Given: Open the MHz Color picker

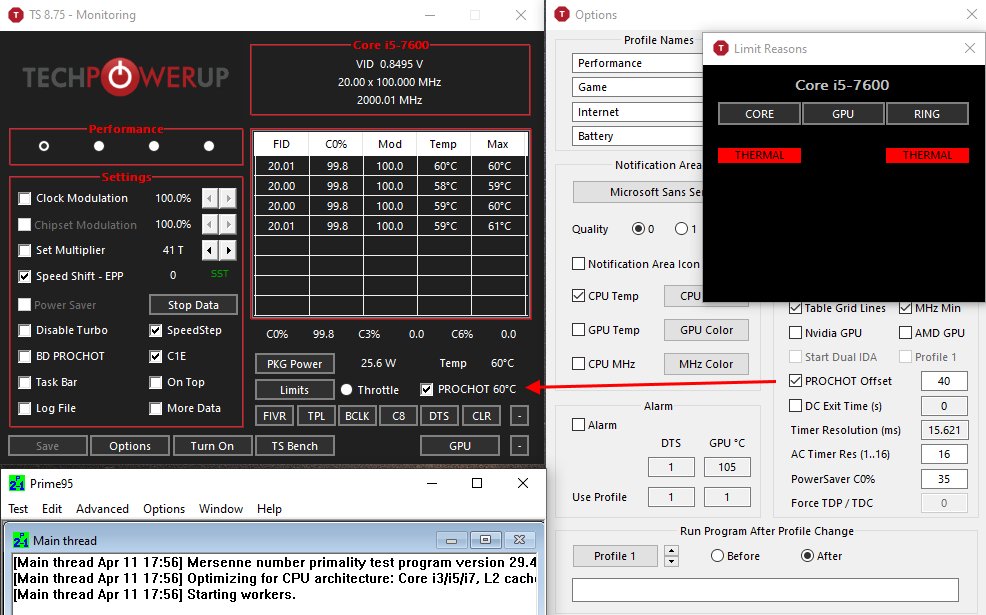Looking at the screenshot, I should pos(706,364).
